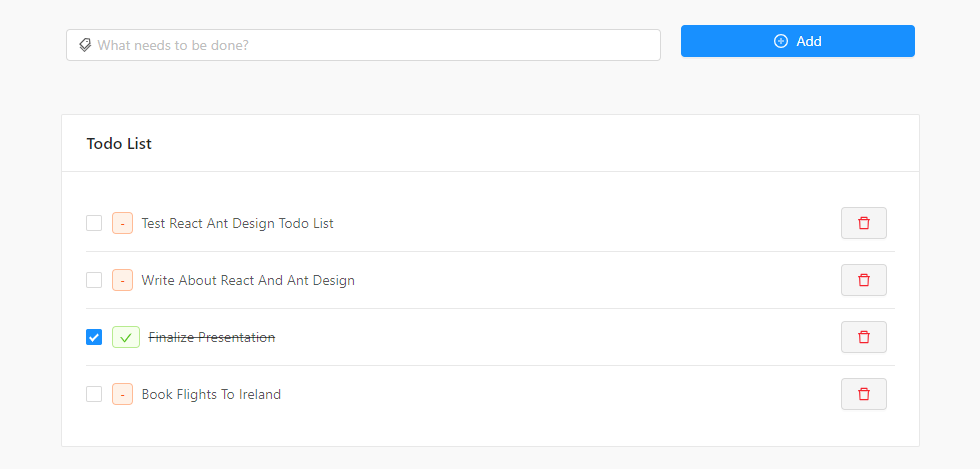Image resolution: width=980 pixels, height=469 pixels.
Task: Click the Write About React And Ant Design text
Action: [x=248, y=280]
